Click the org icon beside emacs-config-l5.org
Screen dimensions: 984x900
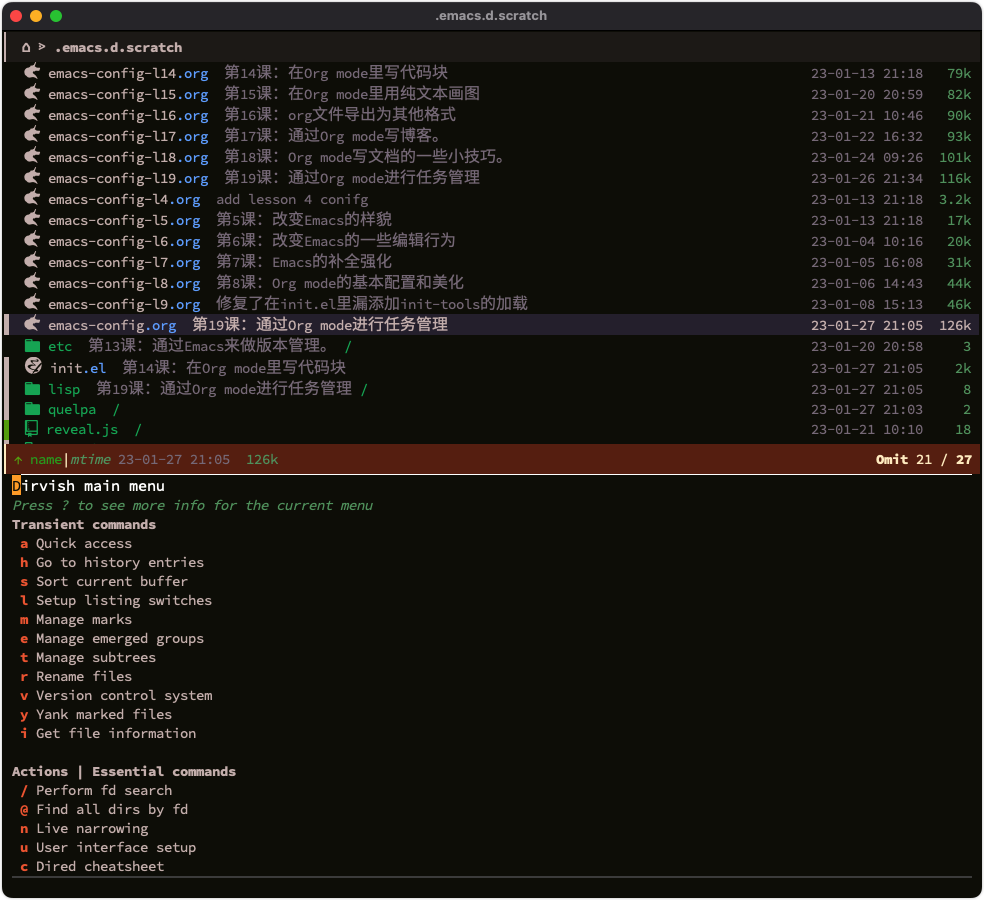click(x=31, y=219)
